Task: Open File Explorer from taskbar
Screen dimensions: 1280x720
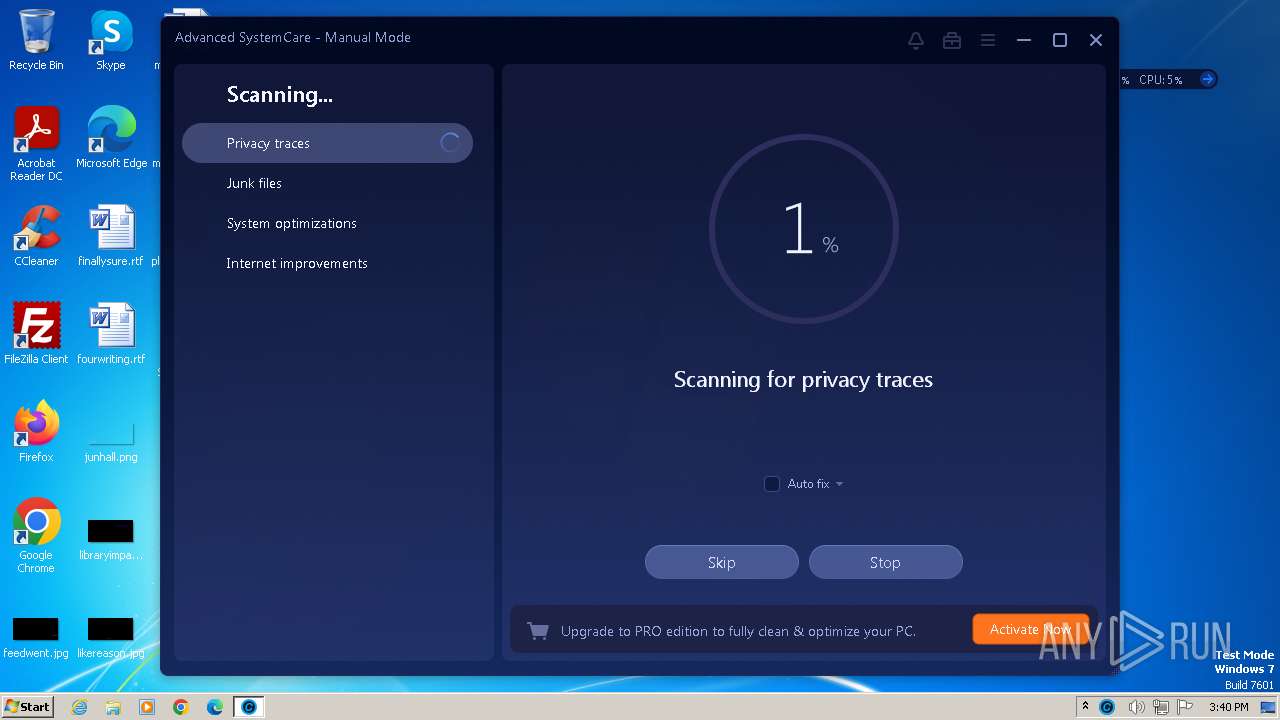Action: point(113,707)
